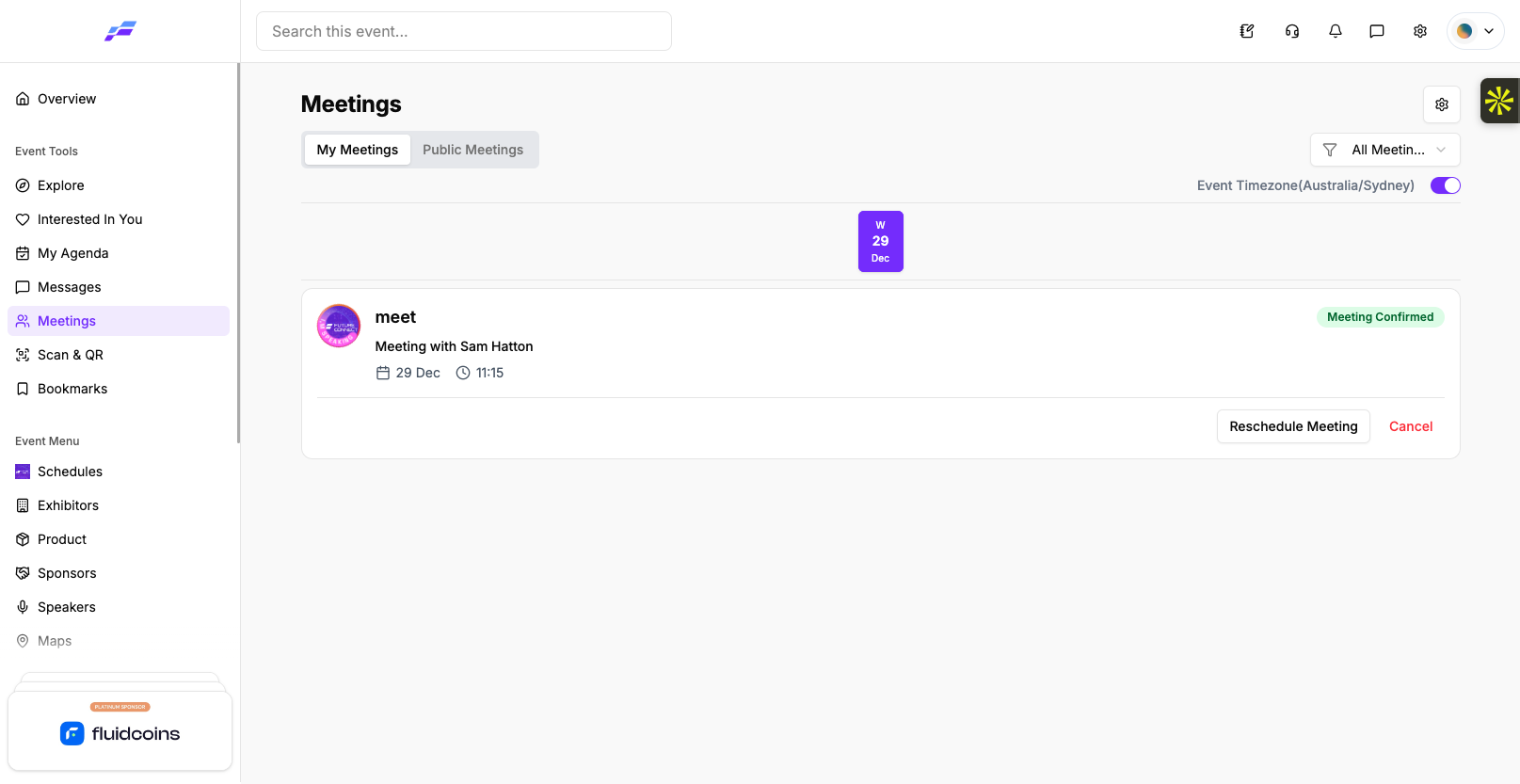Click the Sponsors handshake icon

(23, 573)
